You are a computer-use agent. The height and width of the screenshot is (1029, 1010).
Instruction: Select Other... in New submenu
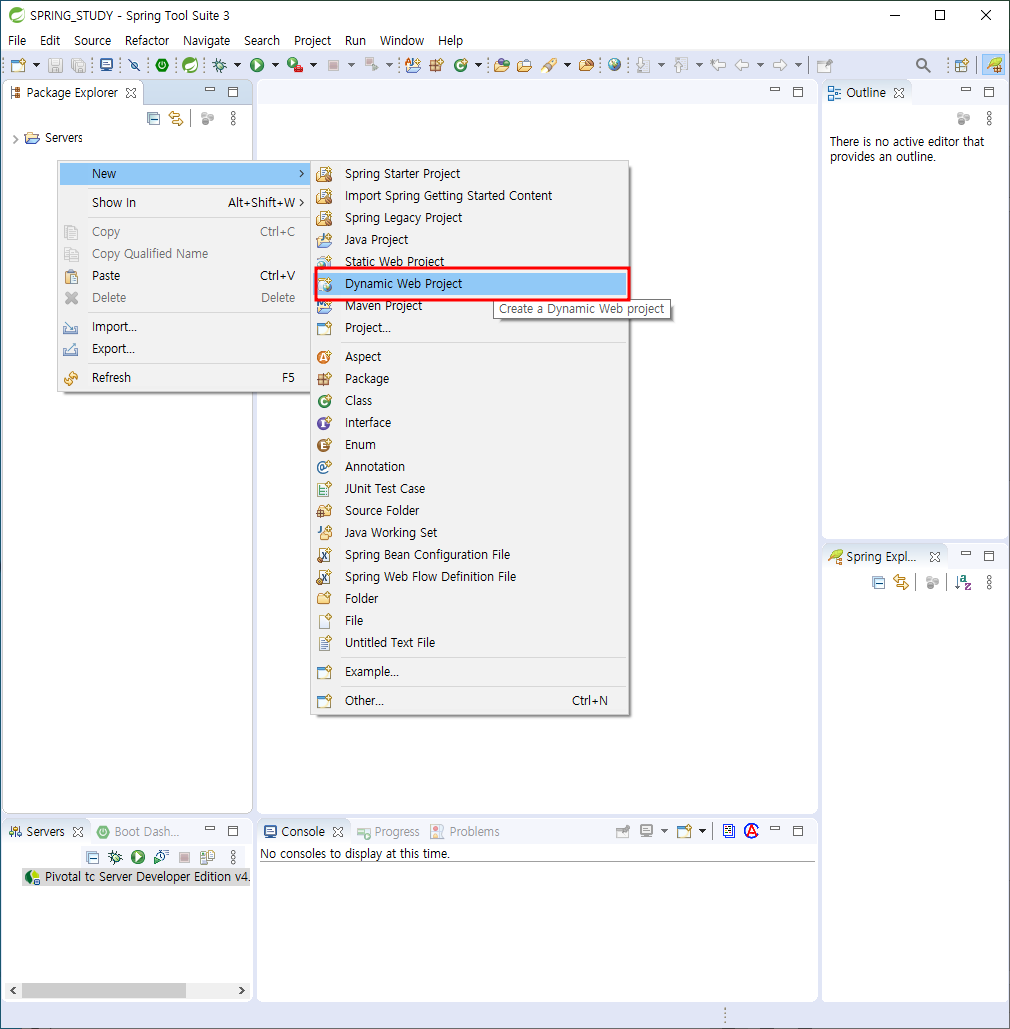click(470, 701)
